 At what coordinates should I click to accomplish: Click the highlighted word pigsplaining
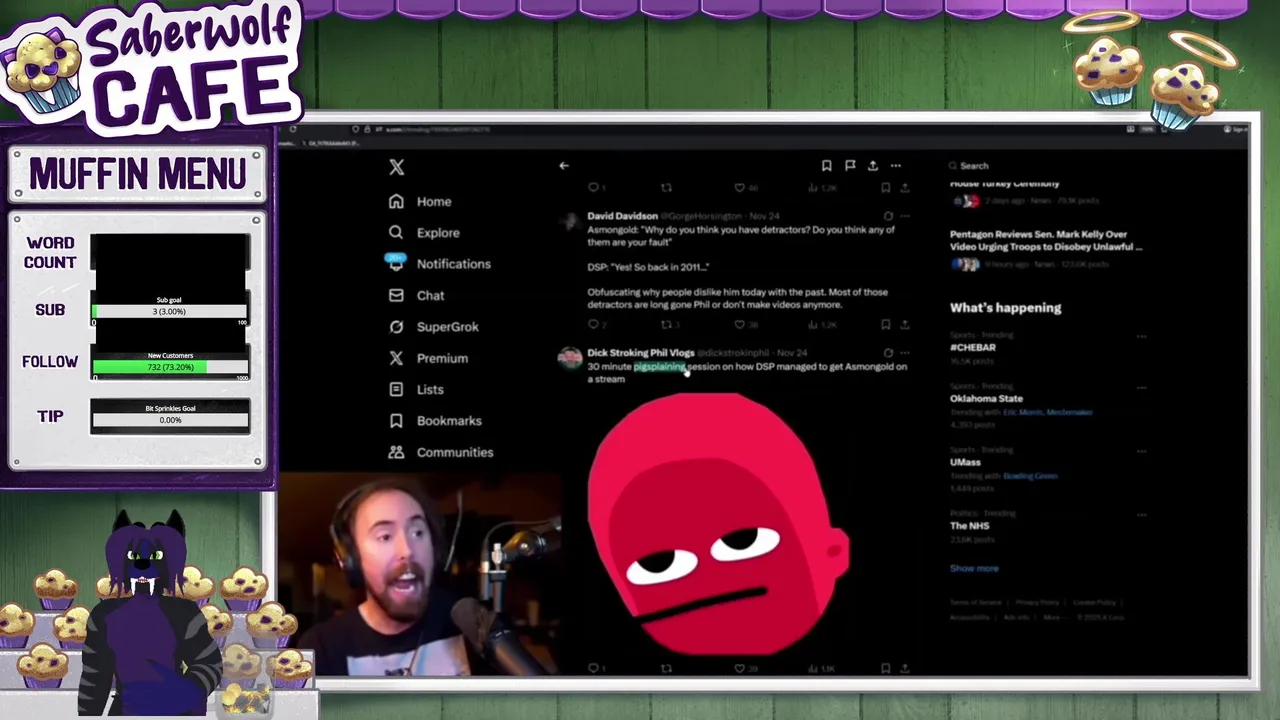(x=660, y=367)
